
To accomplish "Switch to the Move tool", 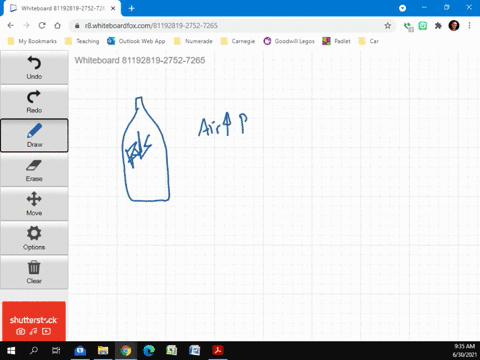I will coord(34,204).
